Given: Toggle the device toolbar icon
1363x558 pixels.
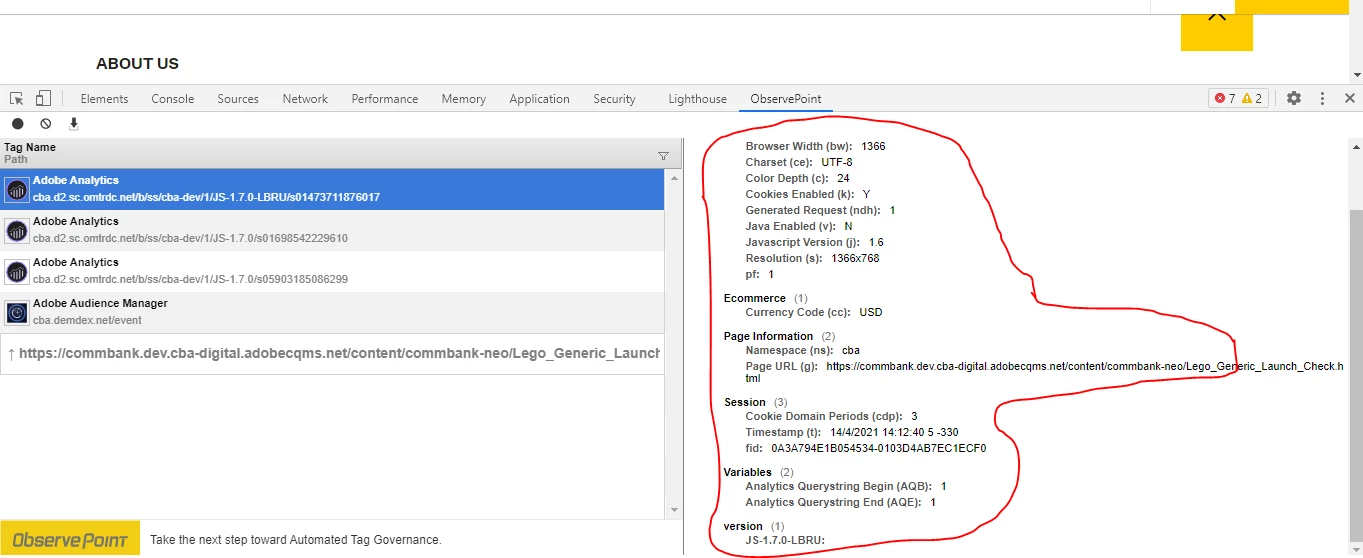Looking at the screenshot, I should [43, 98].
